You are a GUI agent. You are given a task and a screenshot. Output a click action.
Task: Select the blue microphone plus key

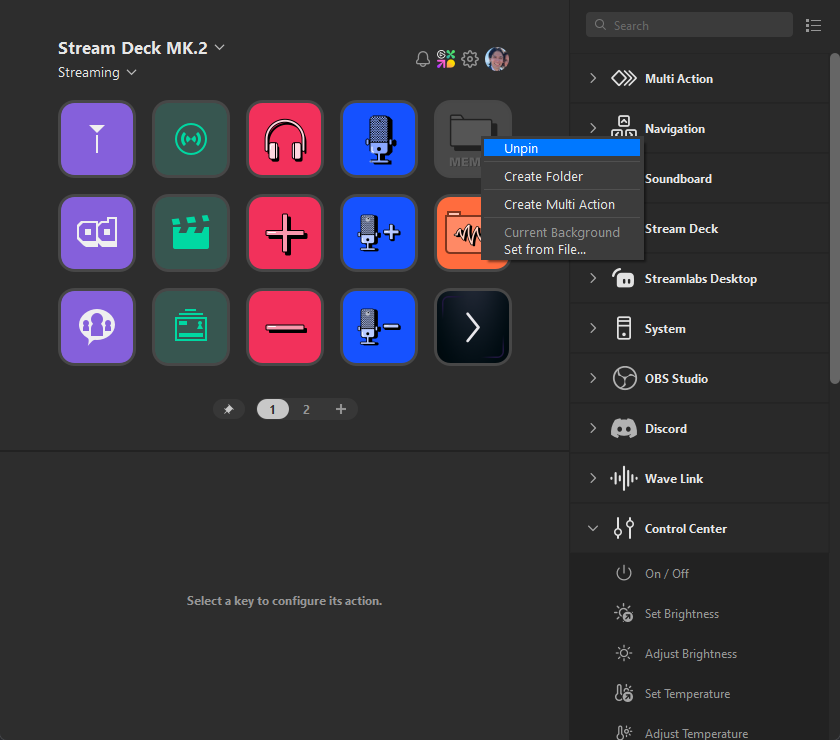[379, 233]
